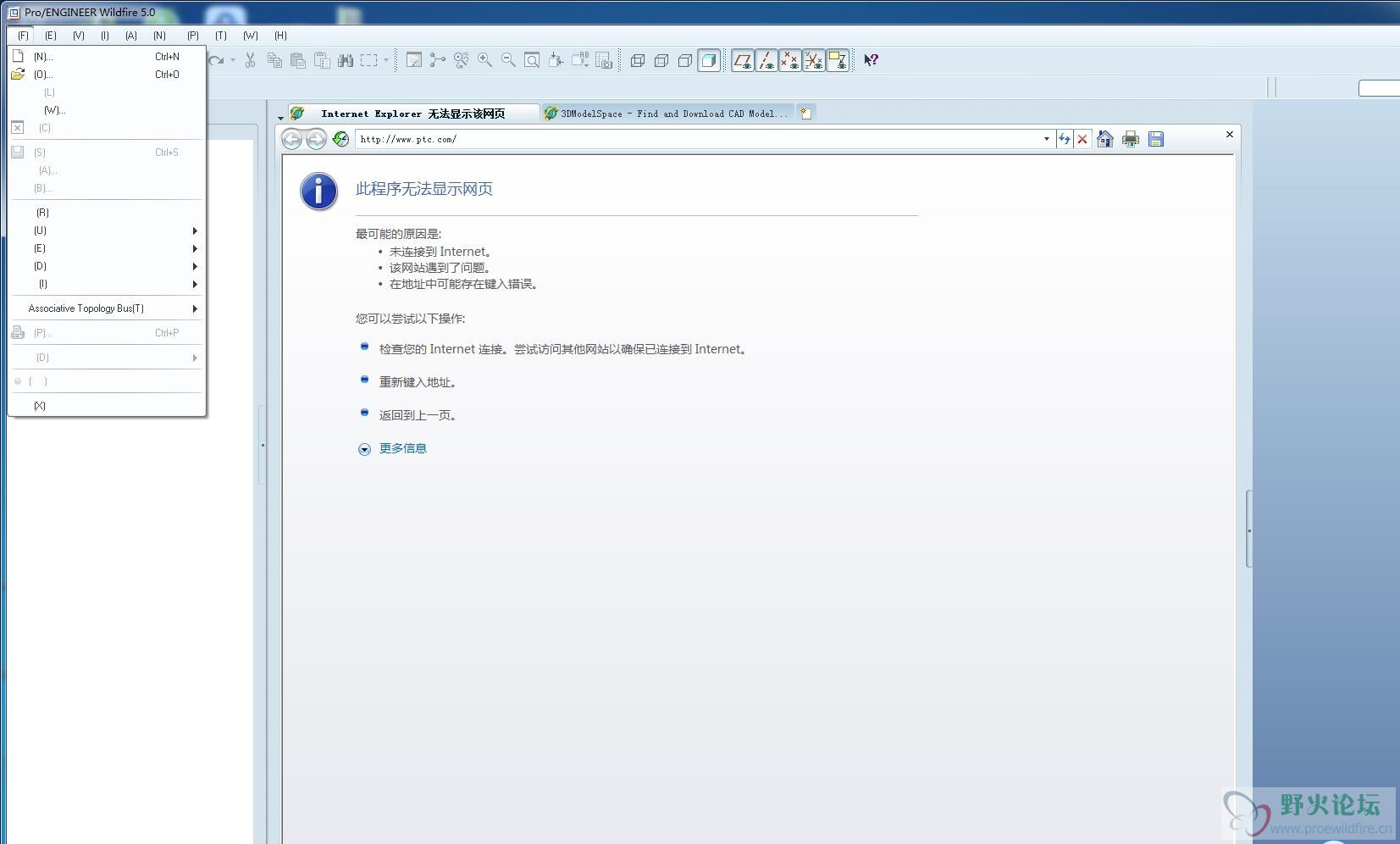Click the browser Home icon

pos(1105,139)
